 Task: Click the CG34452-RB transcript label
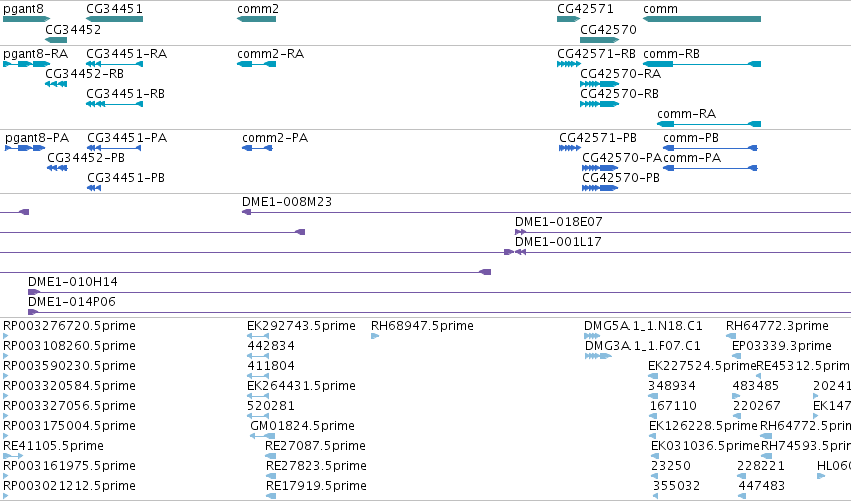click(84, 73)
